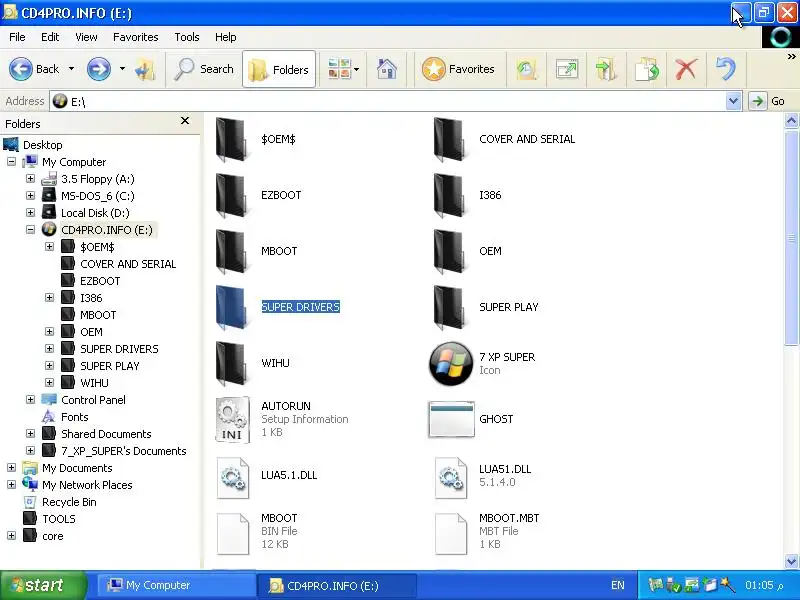The height and width of the screenshot is (600, 800).
Task: Open the Favorites menu
Action: point(136,37)
